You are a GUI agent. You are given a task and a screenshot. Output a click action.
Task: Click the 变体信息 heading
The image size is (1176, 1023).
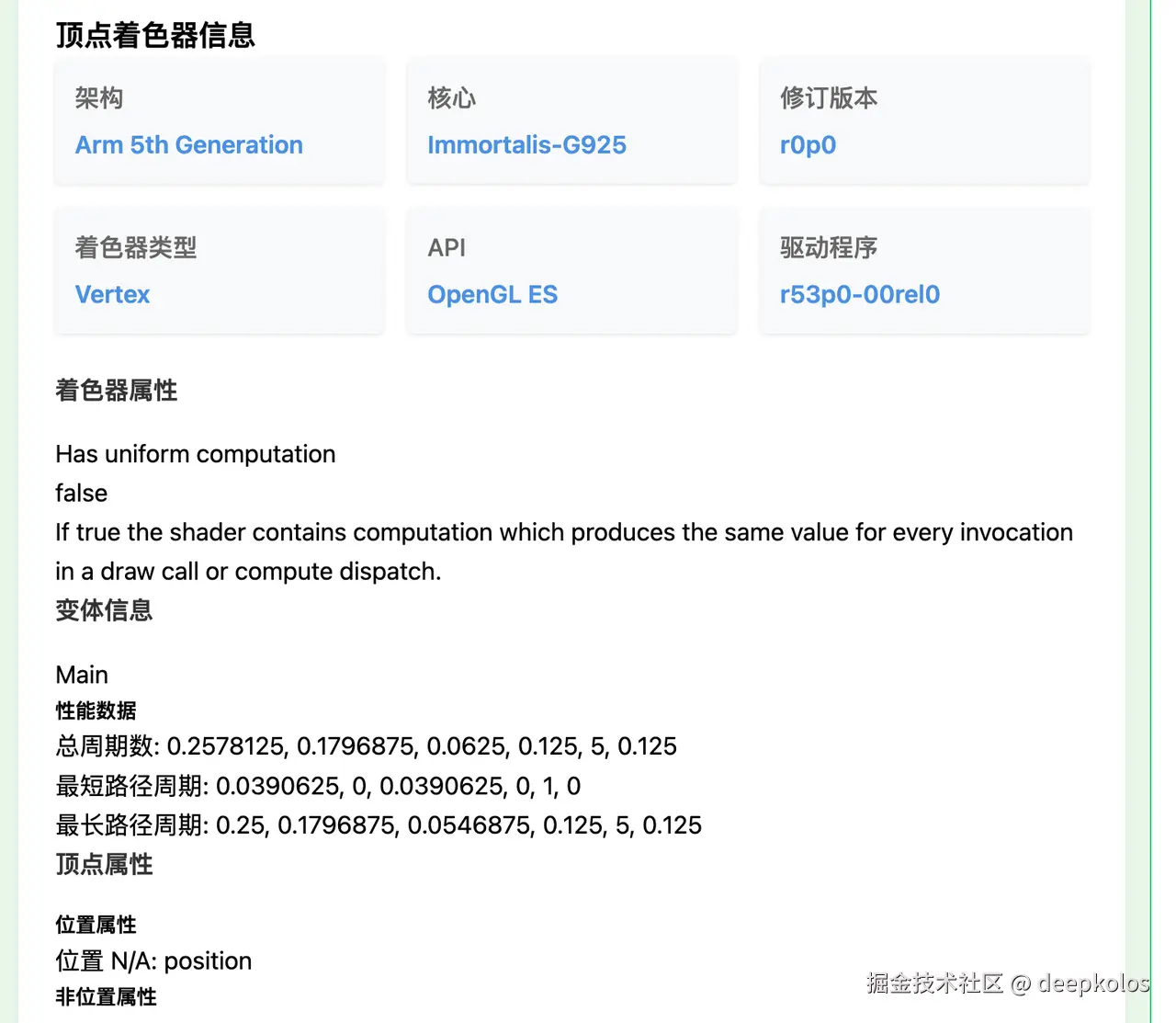(x=104, y=610)
